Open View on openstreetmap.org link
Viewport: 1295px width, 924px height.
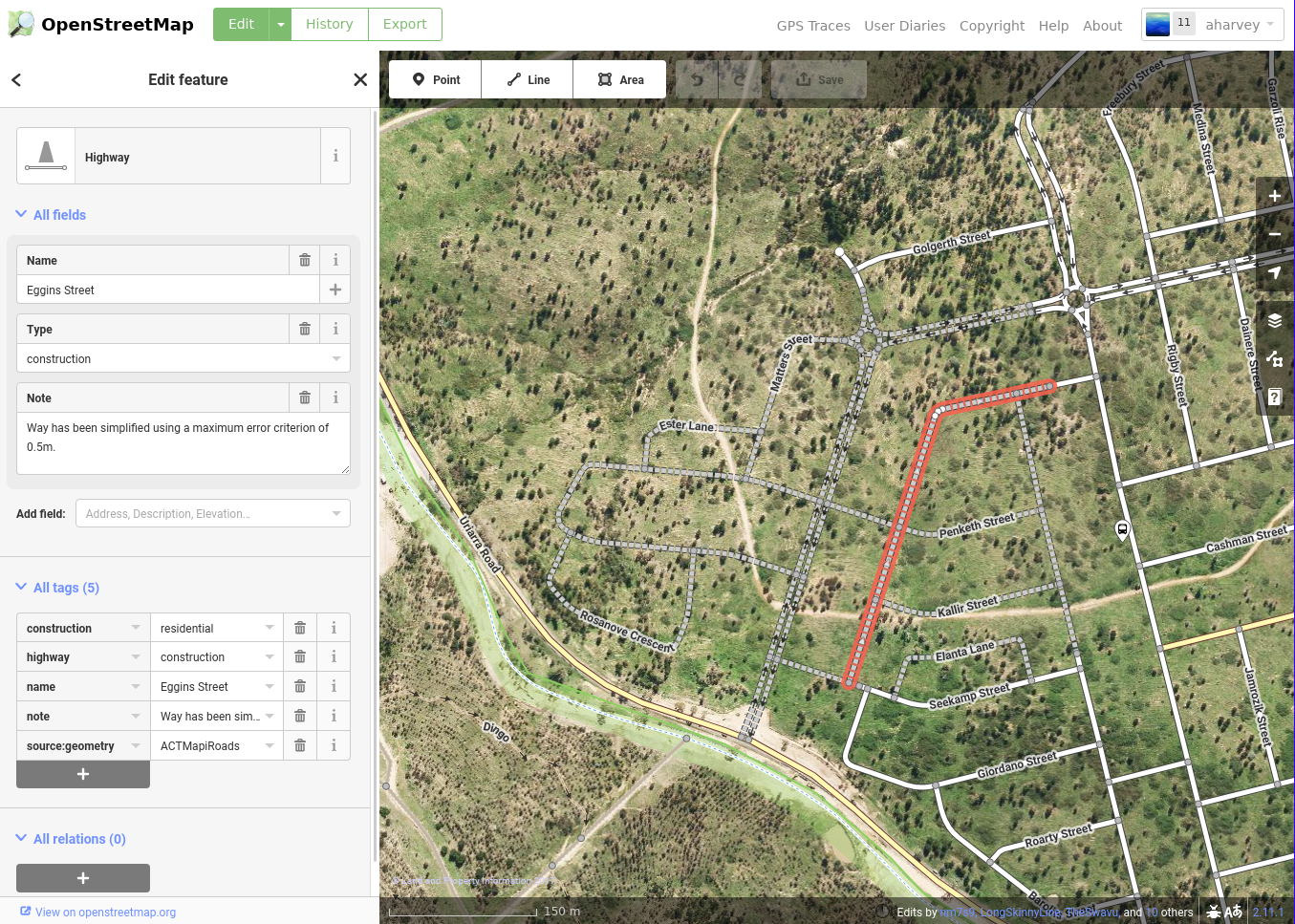coord(98,913)
